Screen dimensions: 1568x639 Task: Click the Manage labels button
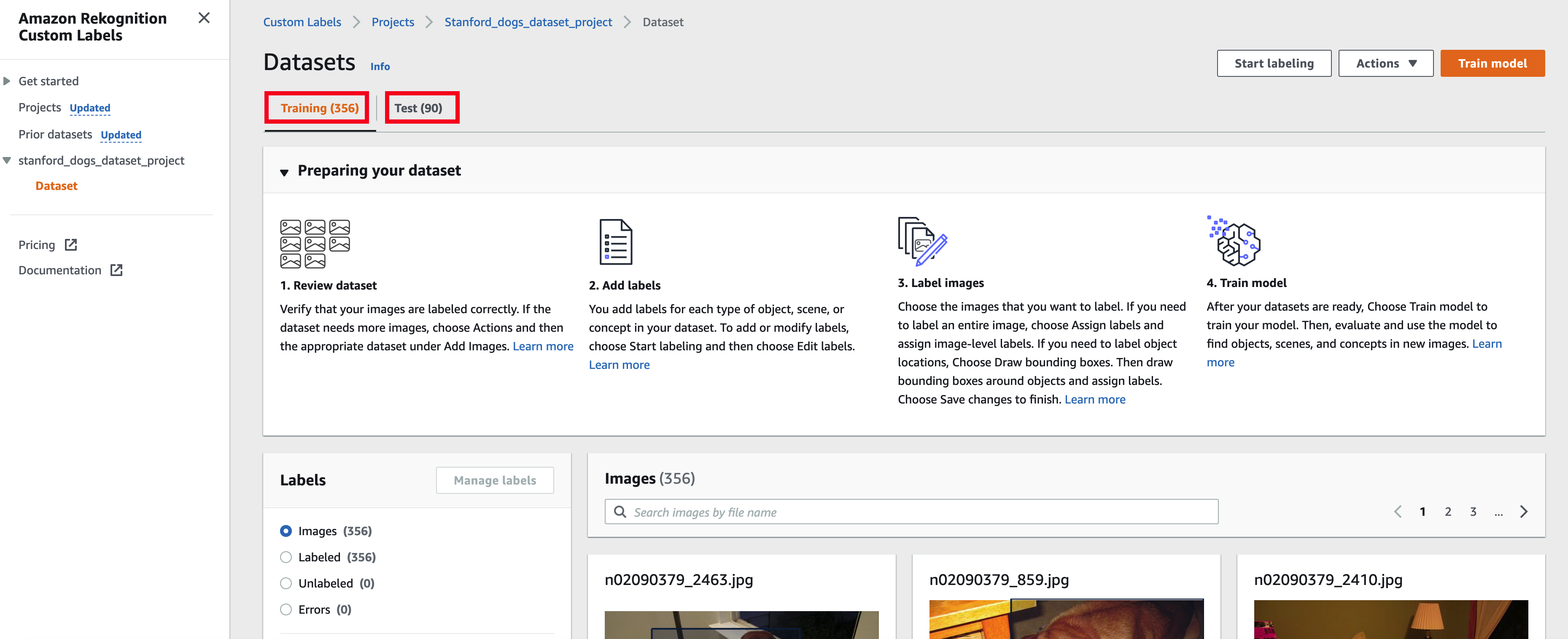tap(494, 480)
